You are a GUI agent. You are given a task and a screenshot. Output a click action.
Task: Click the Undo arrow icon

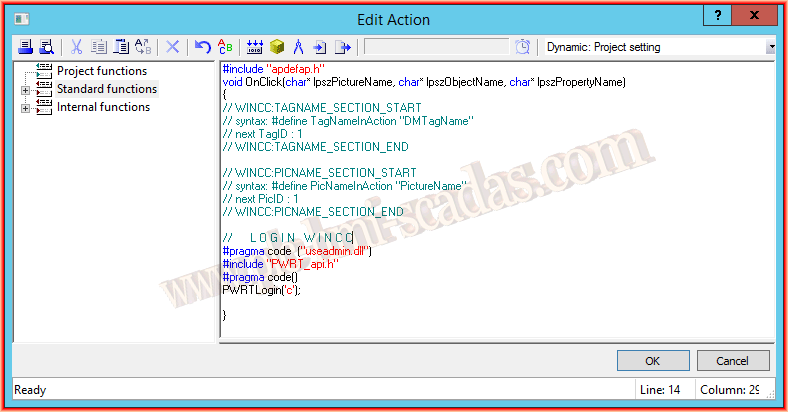pos(203,47)
